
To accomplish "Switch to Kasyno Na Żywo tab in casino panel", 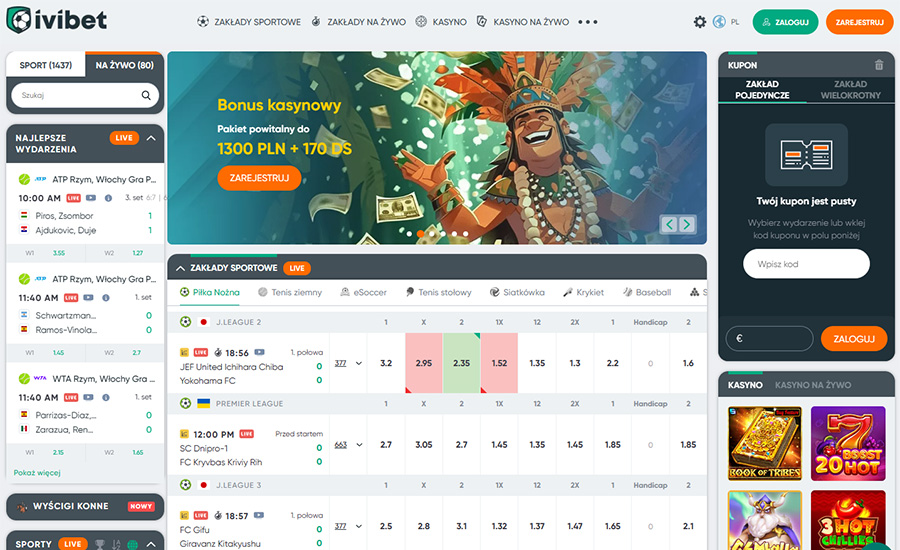I will point(813,385).
